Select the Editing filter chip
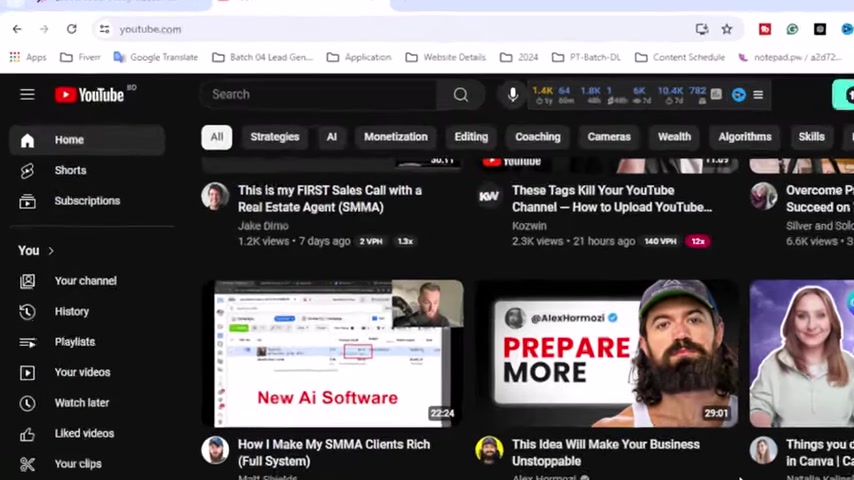 [471, 137]
